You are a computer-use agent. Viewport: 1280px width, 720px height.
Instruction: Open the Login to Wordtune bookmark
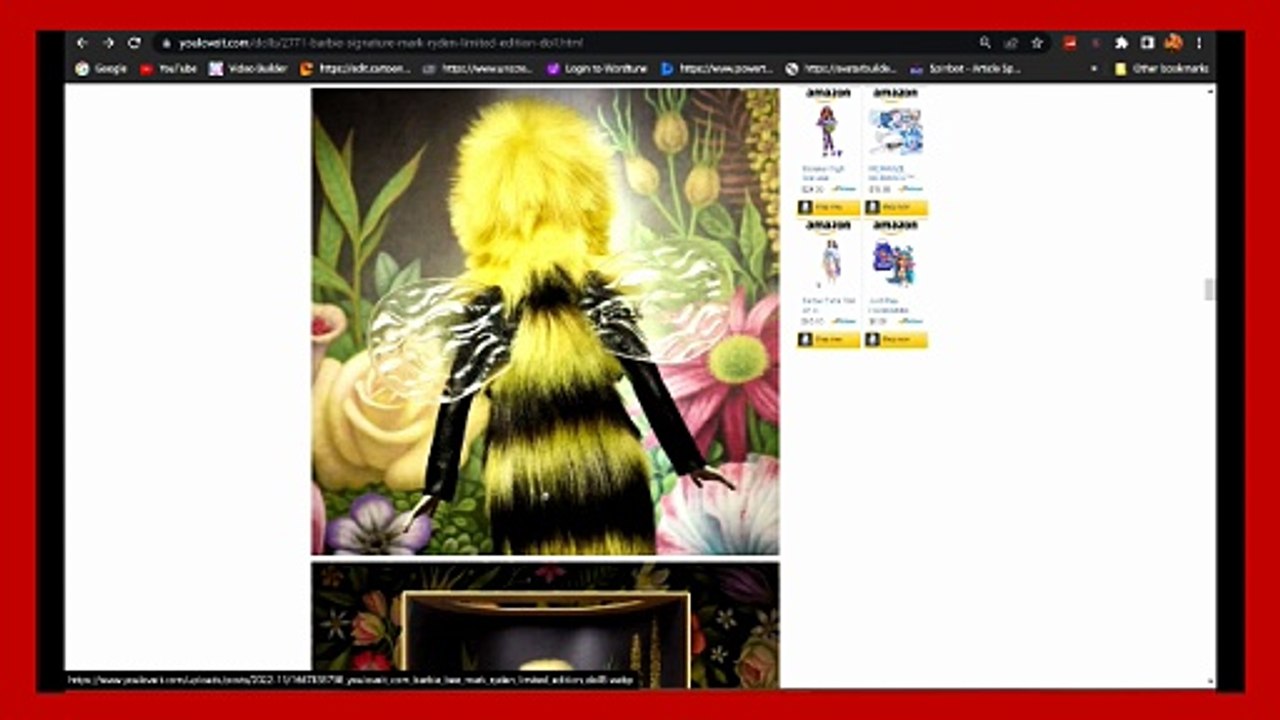(598, 69)
